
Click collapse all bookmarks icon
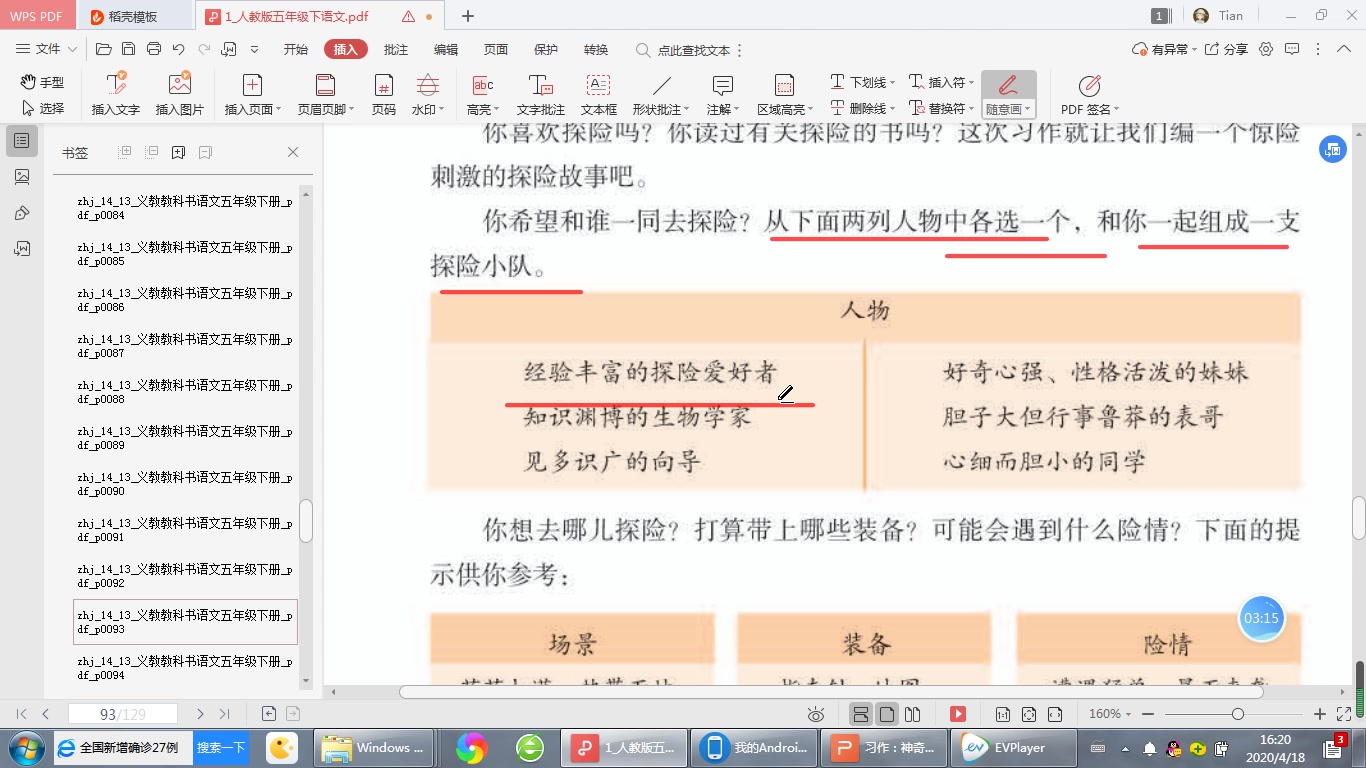pos(152,152)
